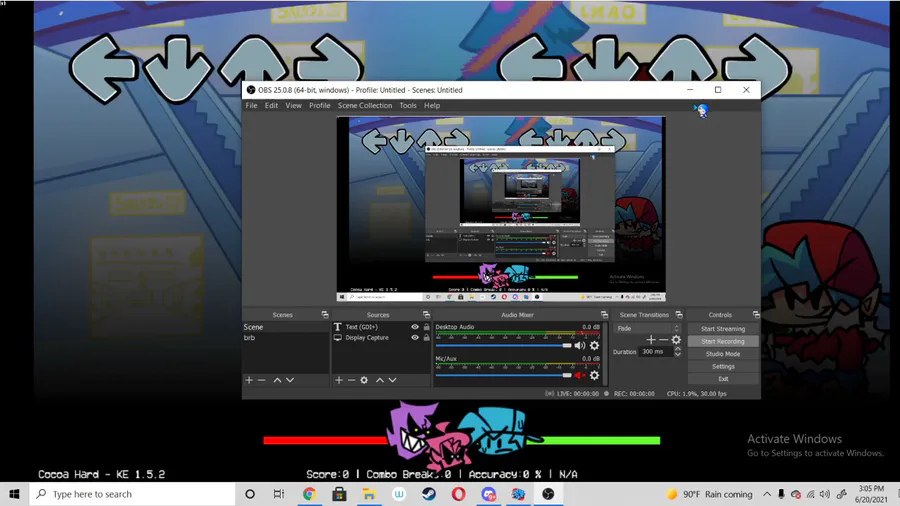Open Opera browser from the taskbar

point(459,494)
